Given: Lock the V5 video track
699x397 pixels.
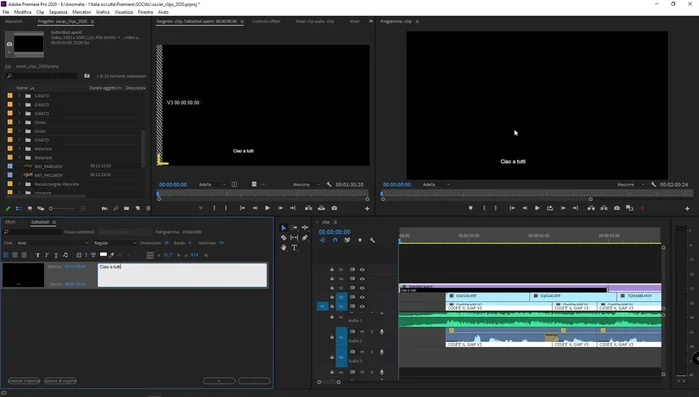Looking at the screenshot, I should coord(332,270).
